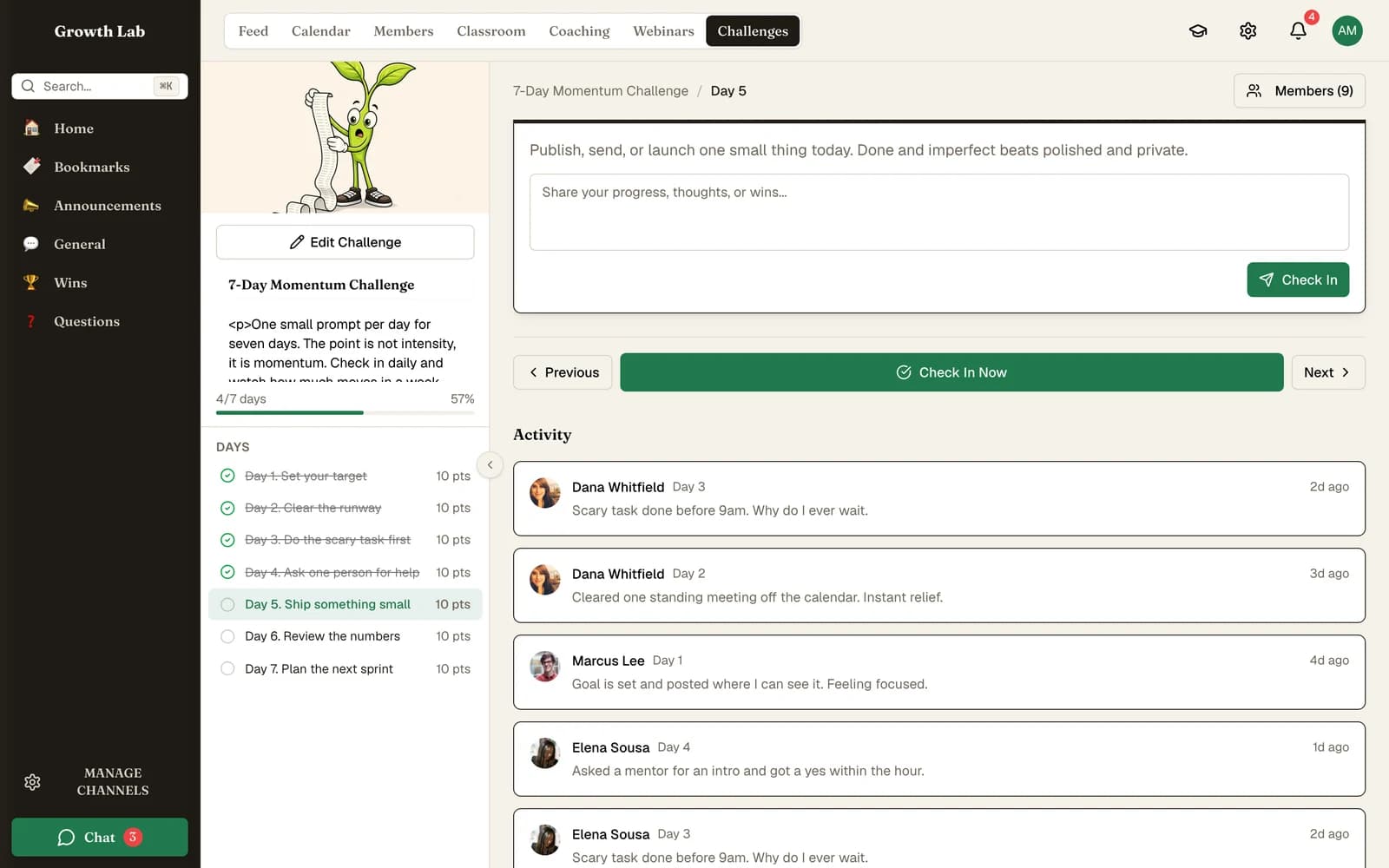Open settings gear in top bar
Image resolution: width=1389 pixels, height=868 pixels.
click(x=1248, y=31)
